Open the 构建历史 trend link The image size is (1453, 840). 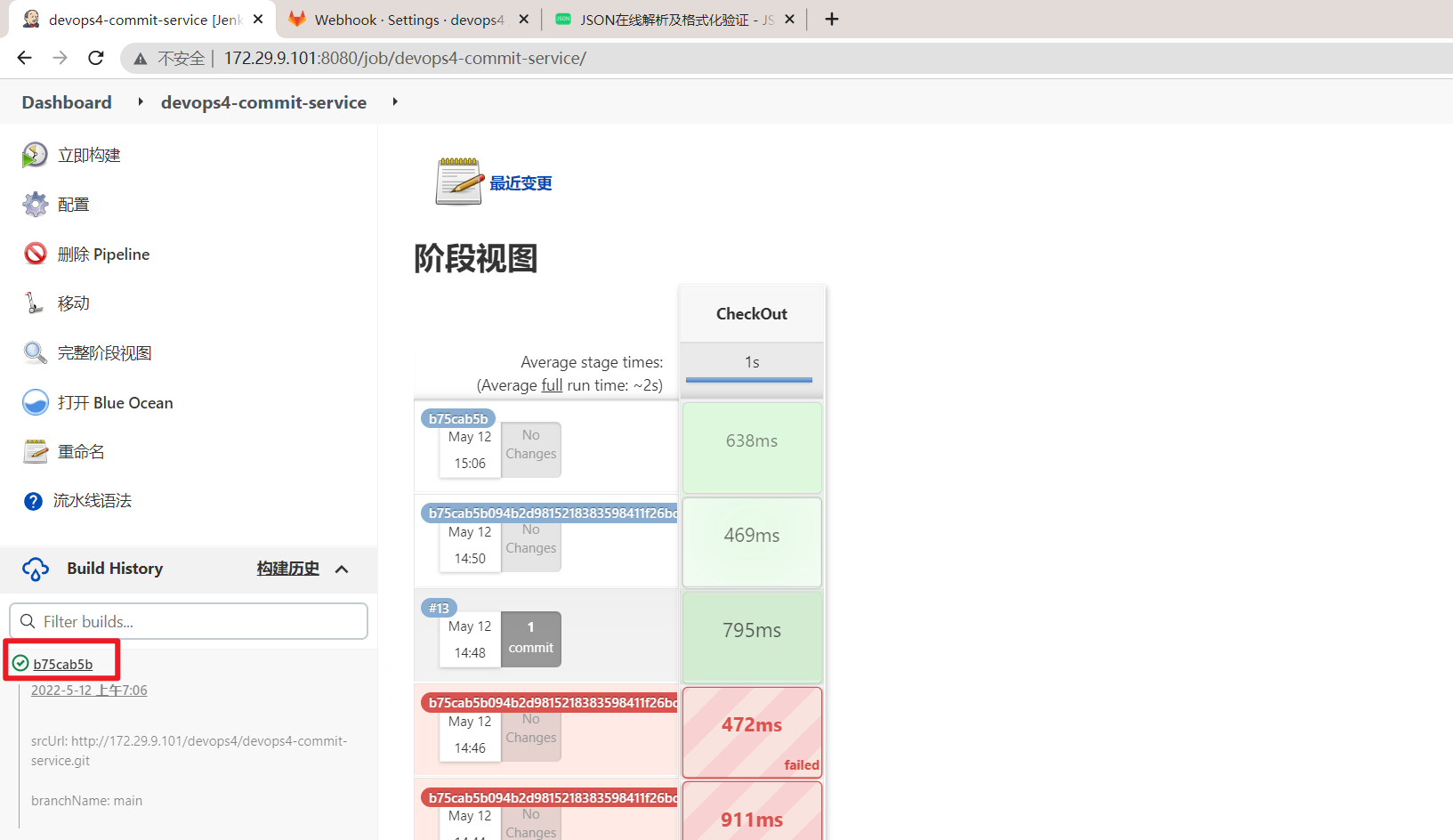287,569
